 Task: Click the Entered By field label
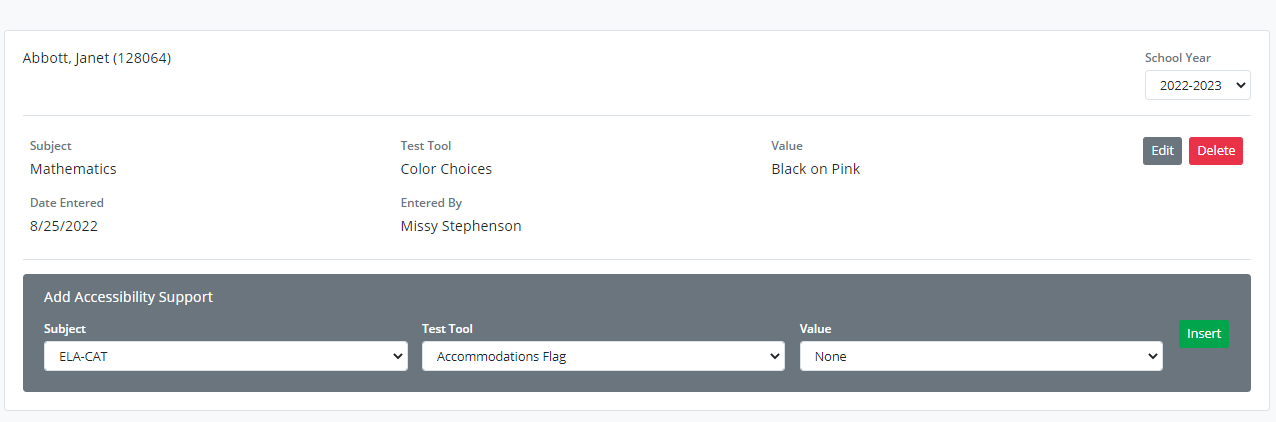coord(431,203)
